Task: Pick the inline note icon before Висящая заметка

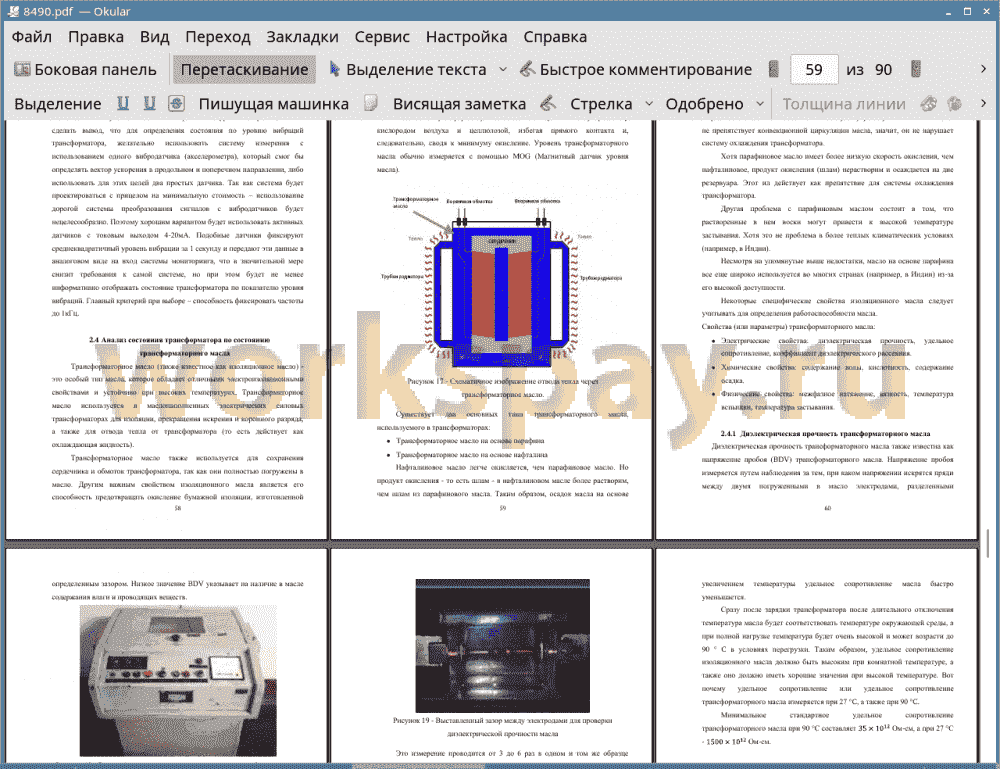Action: [371, 103]
